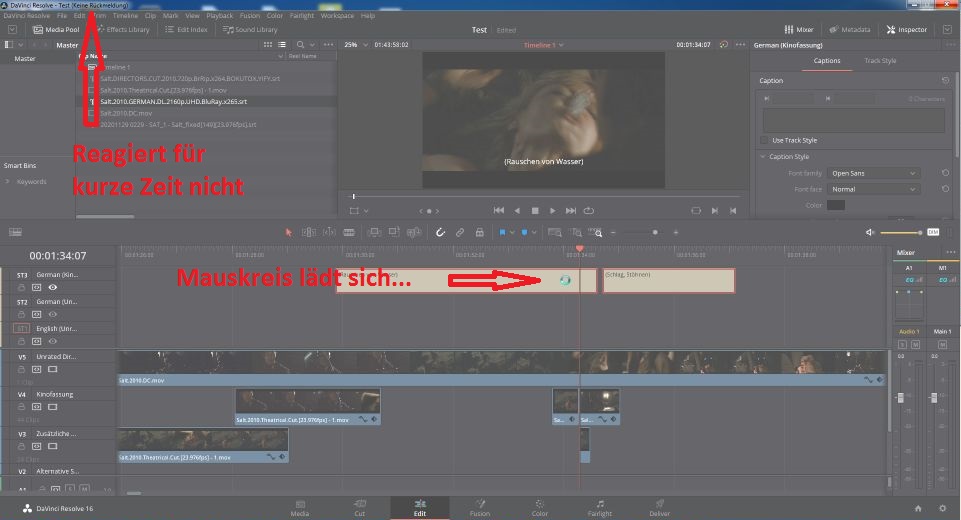This screenshot has height=520, width=961.
Task: Click the caption Color swatch
Action: [835, 205]
